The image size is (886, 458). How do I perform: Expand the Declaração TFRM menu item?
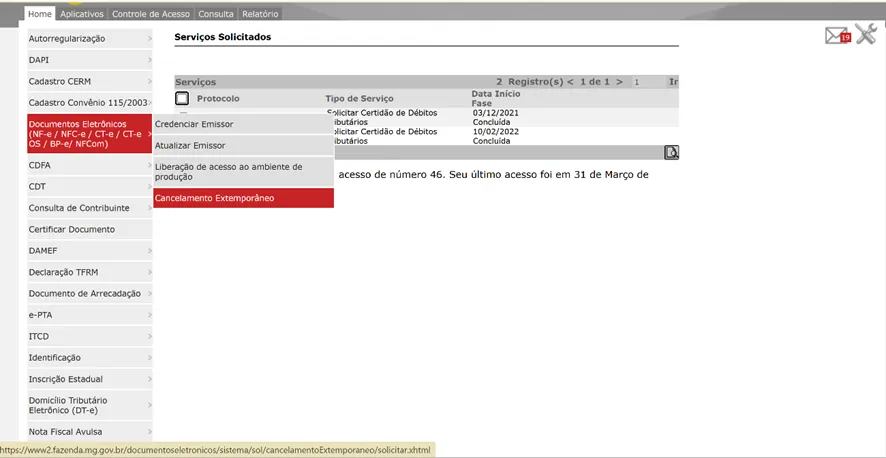(x=90, y=272)
